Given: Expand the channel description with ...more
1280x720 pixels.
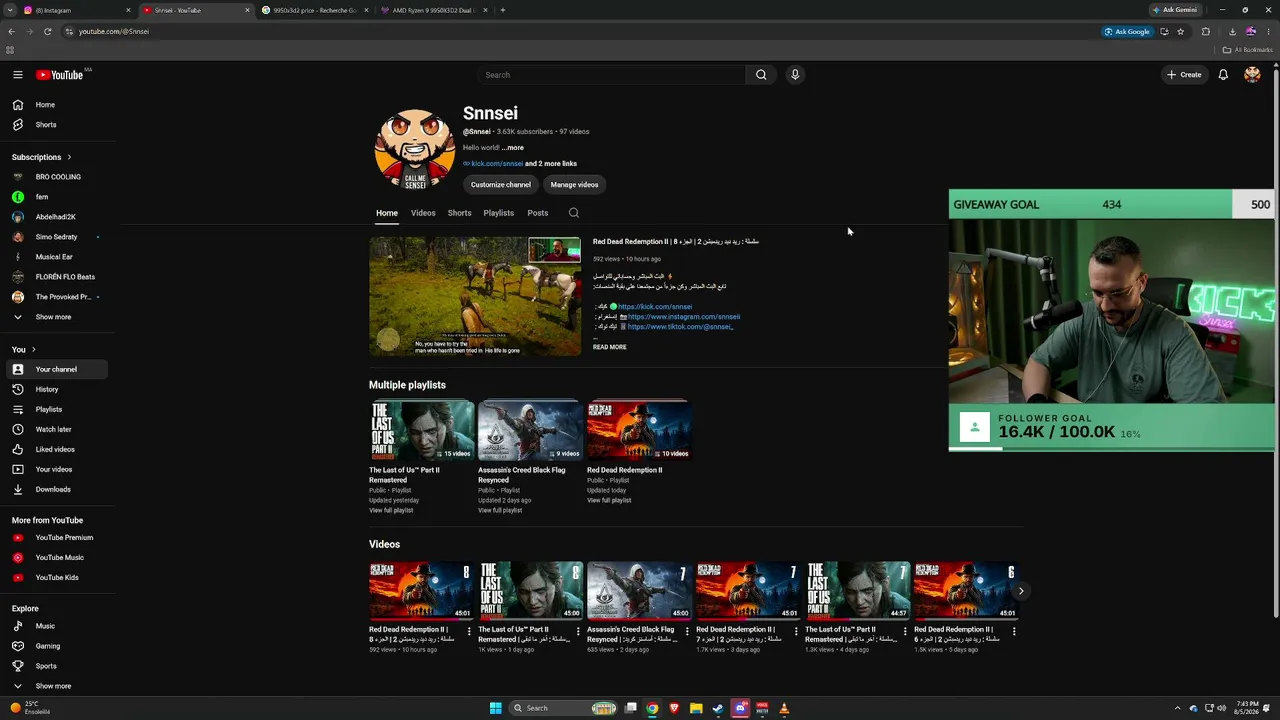Looking at the screenshot, I should pyautogui.click(x=513, y=148).
